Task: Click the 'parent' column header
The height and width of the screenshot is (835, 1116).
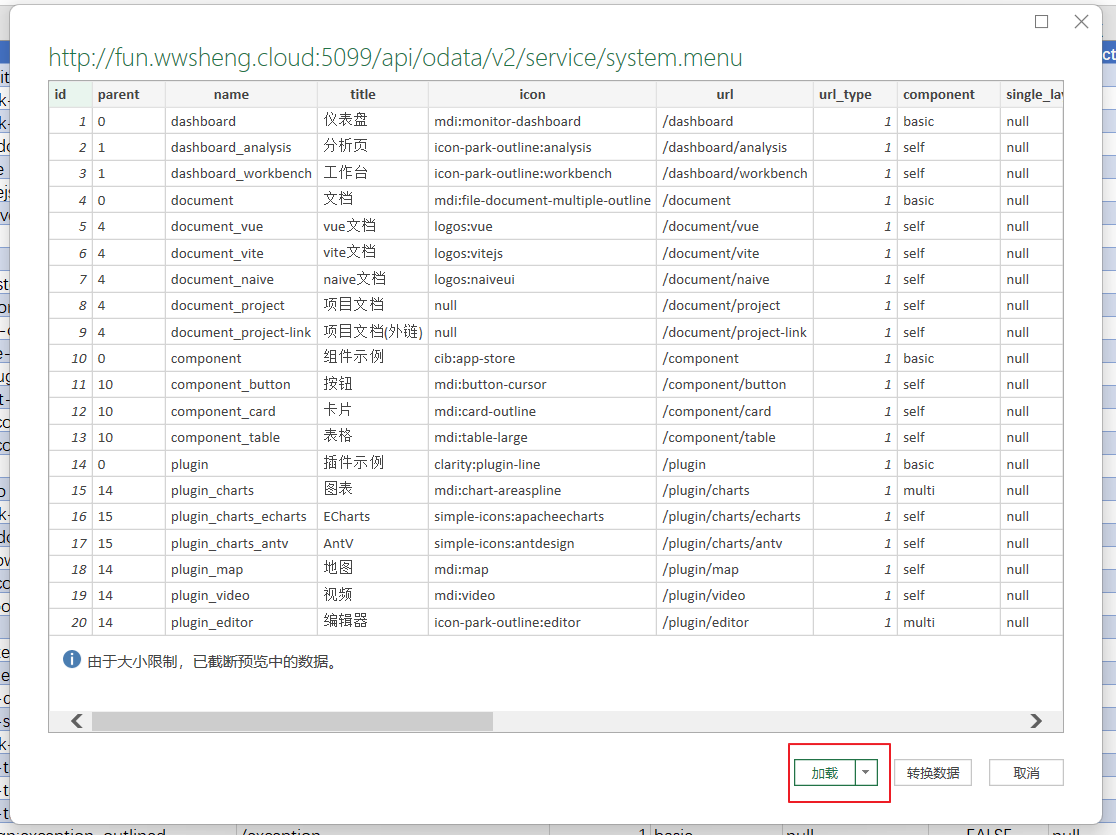Action: [118, 95]
